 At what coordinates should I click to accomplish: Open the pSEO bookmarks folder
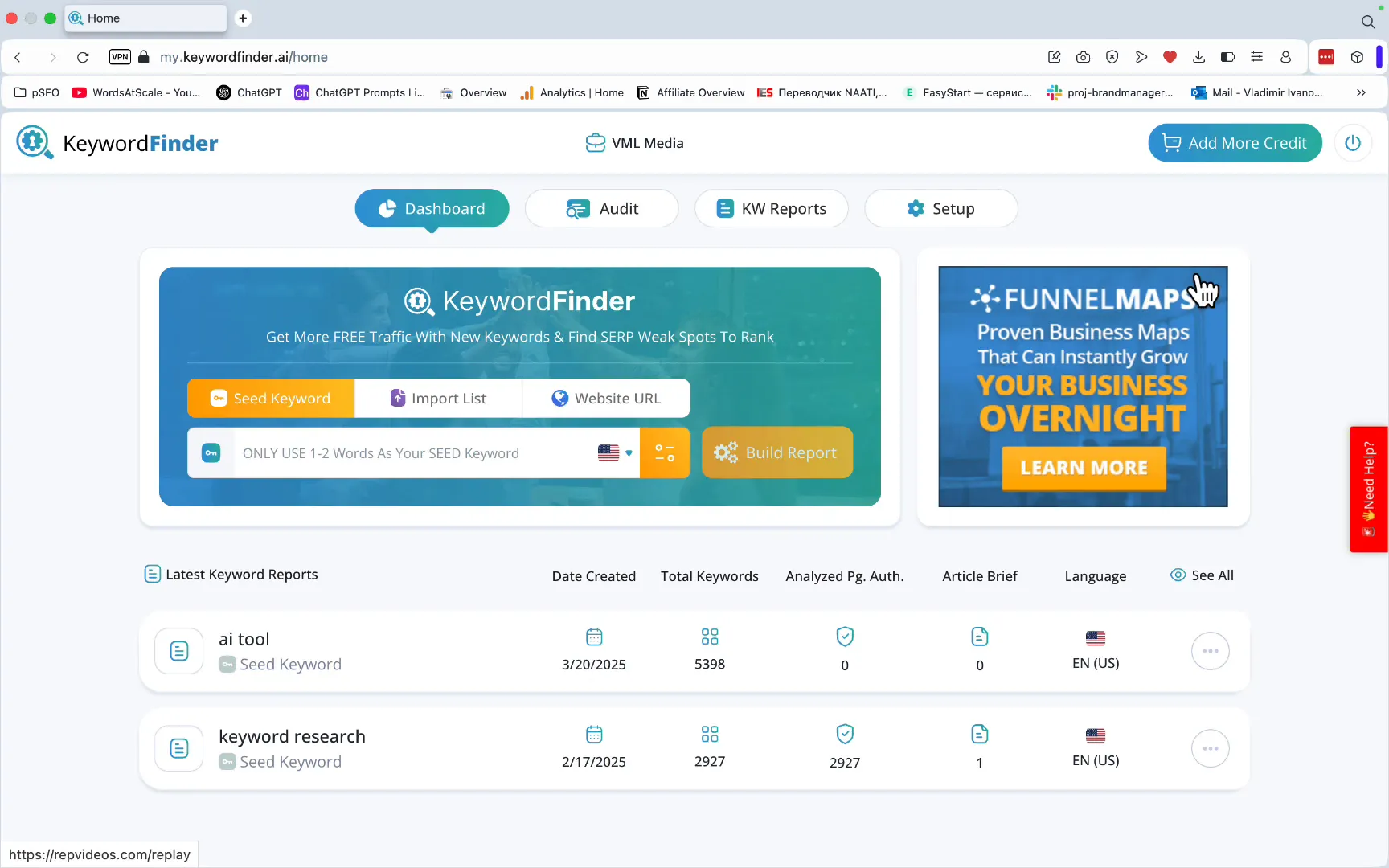tap(37, 92)
